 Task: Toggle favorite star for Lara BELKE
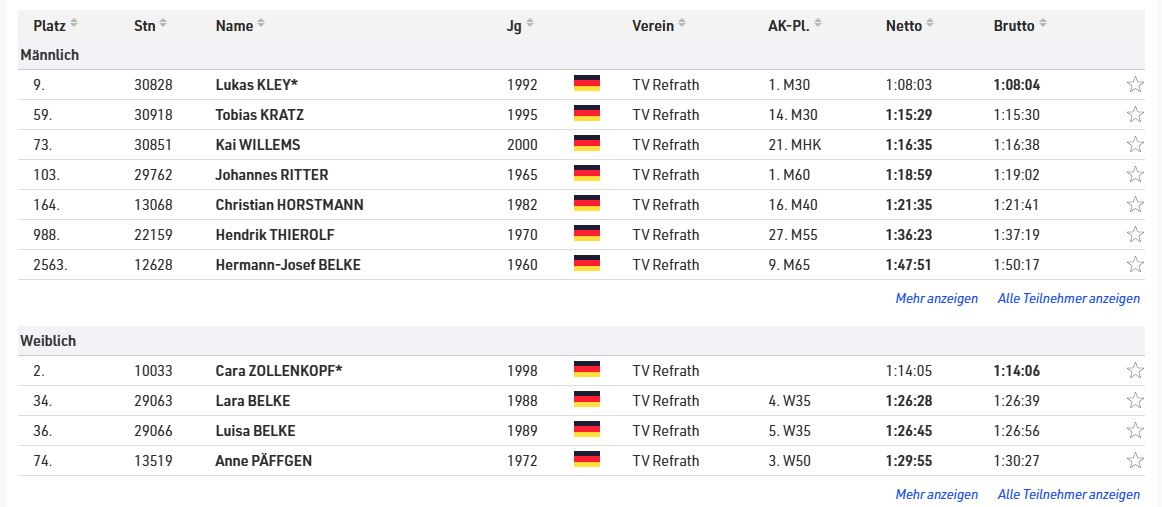point(1135,401)
